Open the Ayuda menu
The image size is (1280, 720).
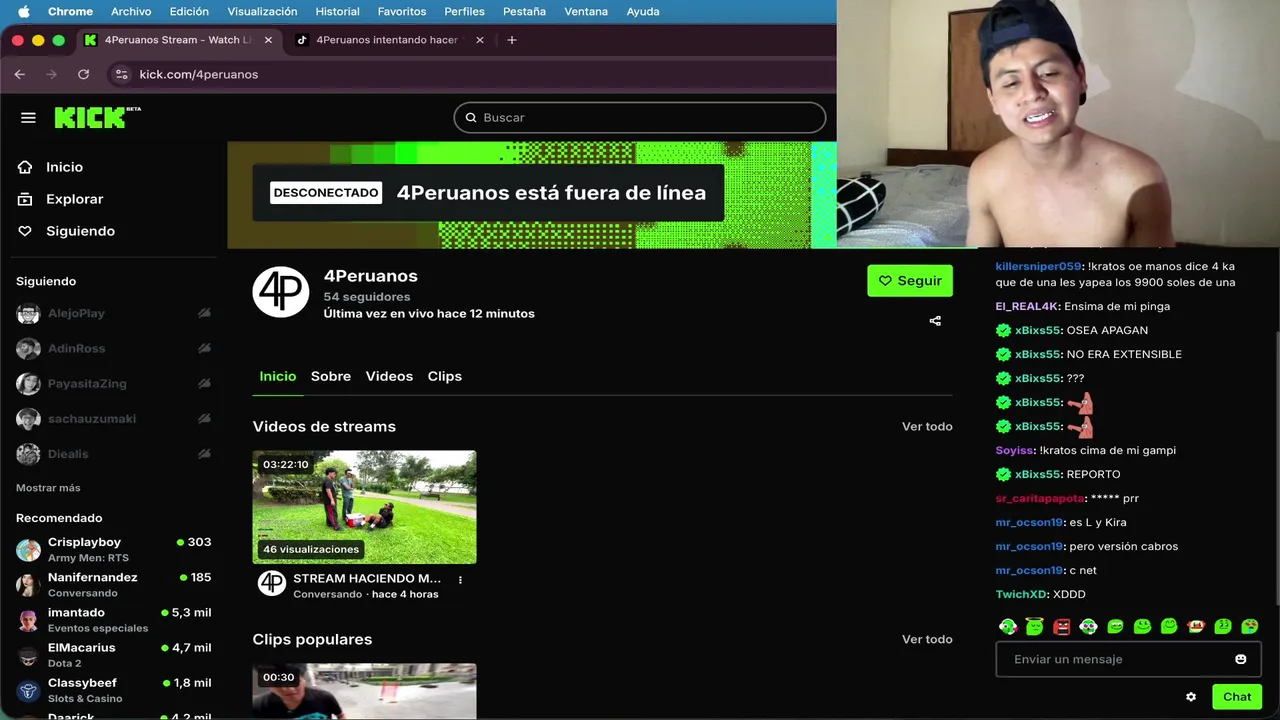point(642,11)
